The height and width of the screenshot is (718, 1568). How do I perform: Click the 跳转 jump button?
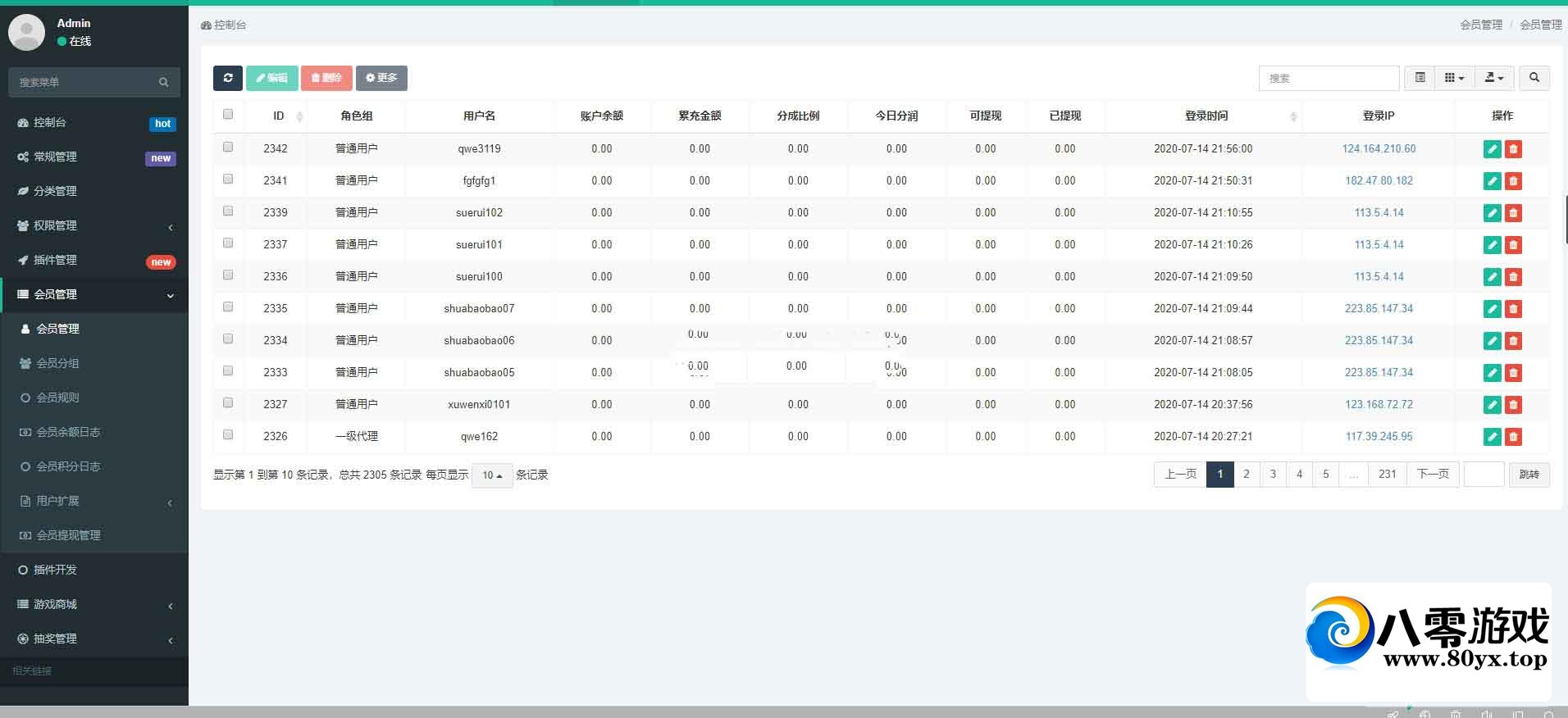[x=1529, y=475]
